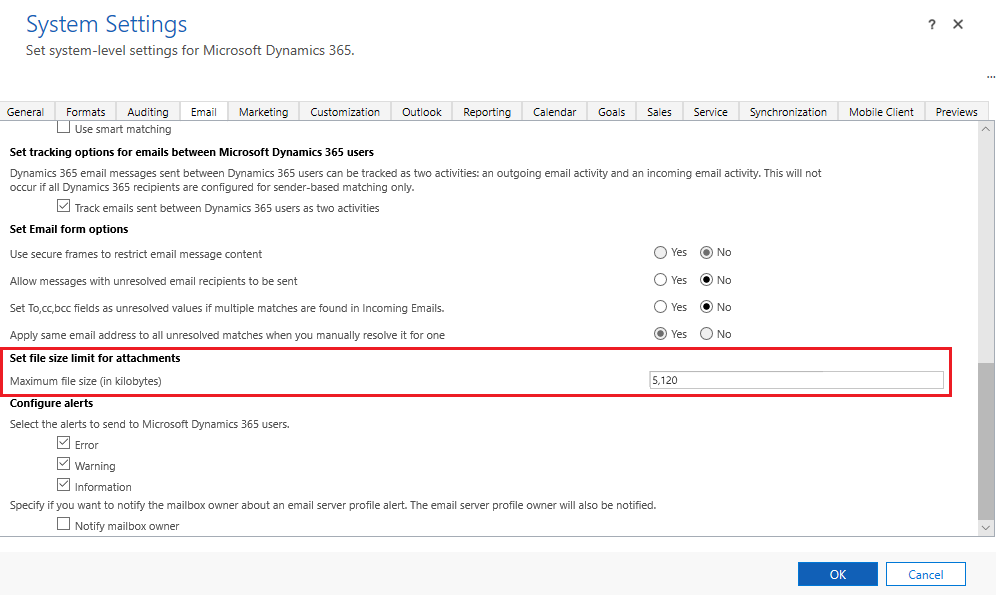Select No for To,cc,bcc unresolved values
The height and width of the screenshot is (595, 996).
point(706,307)
